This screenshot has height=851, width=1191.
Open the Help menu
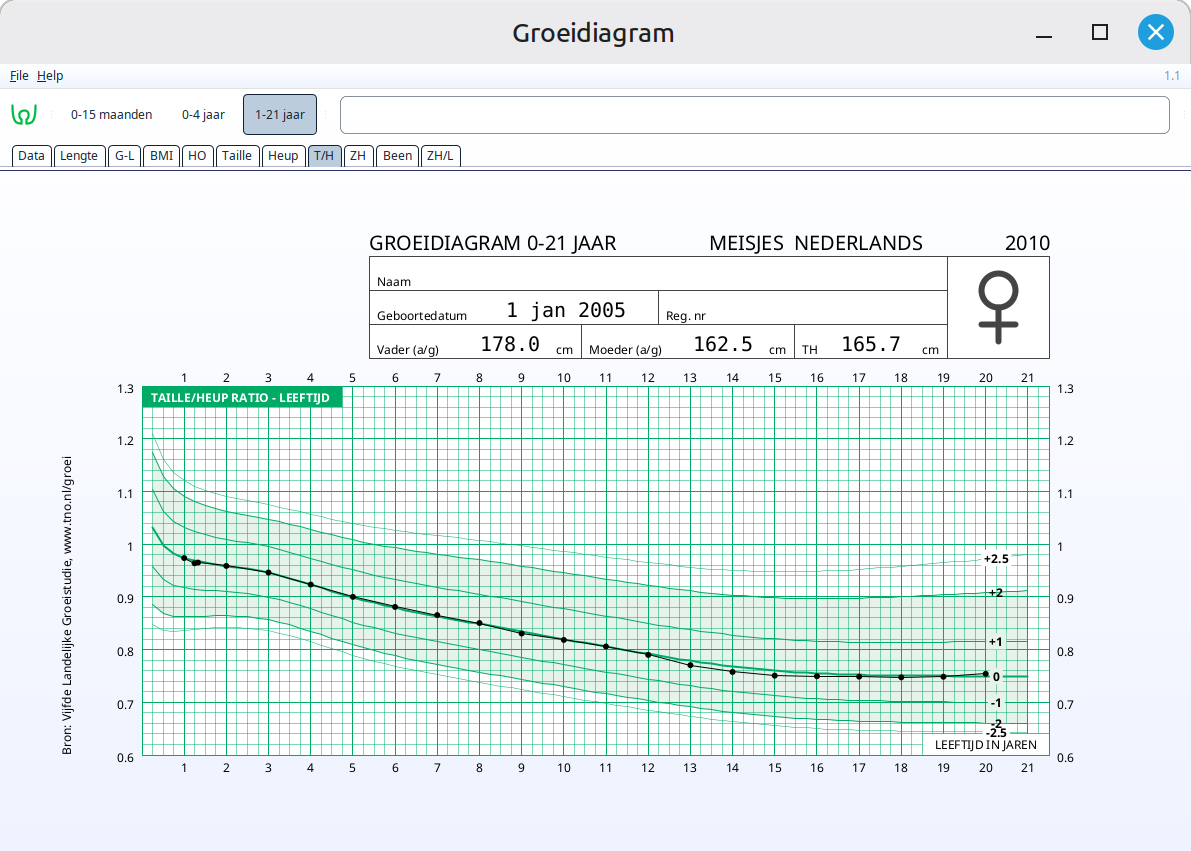pos(50,76)
